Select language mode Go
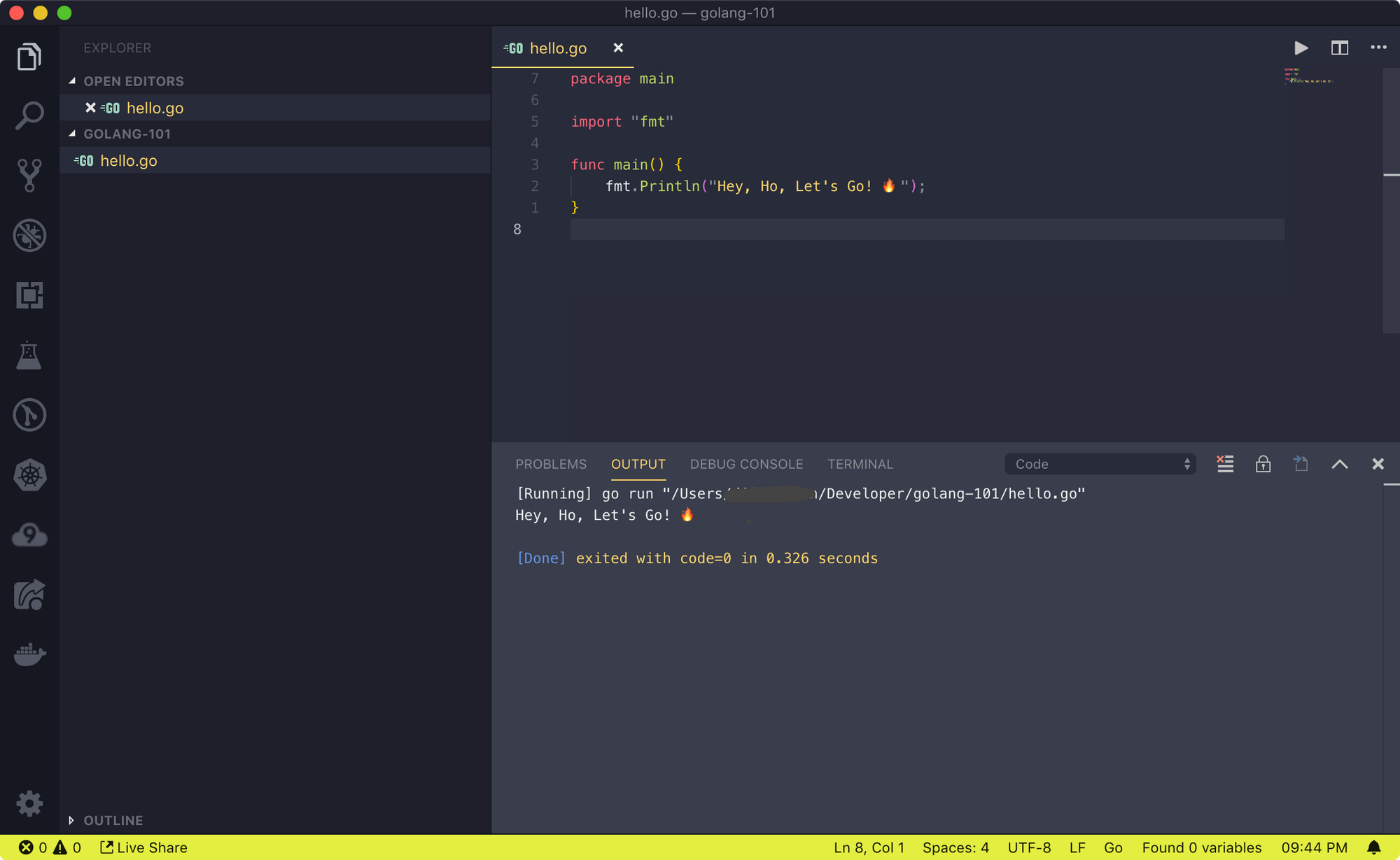The image size is (1400, 860). (x=1113, y=847)
